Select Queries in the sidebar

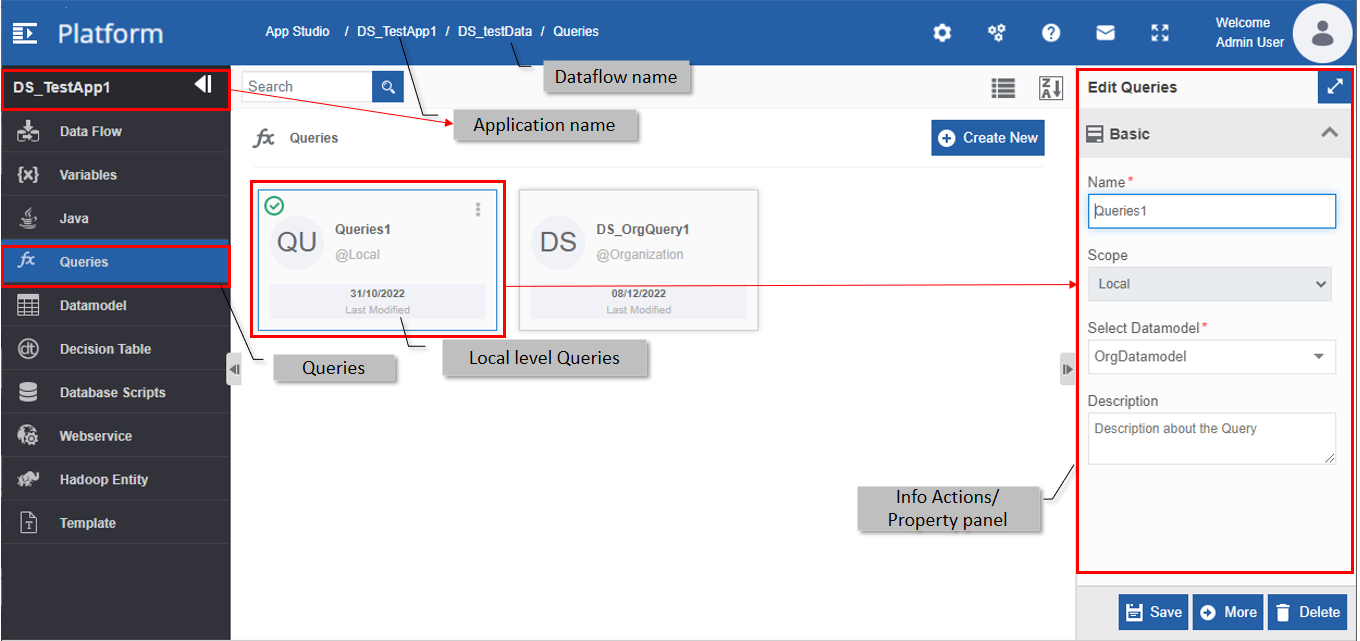coord(116,262)
